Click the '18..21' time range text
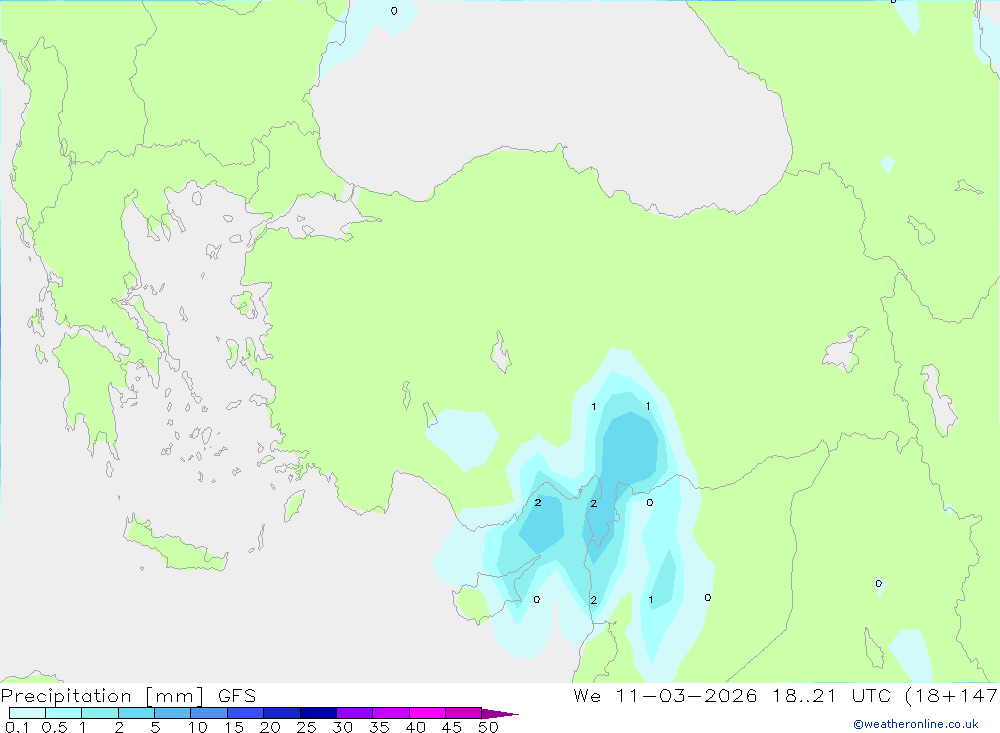Viewport: 1000px width, 733px height. pyautogui.click(x=804, y=695)
